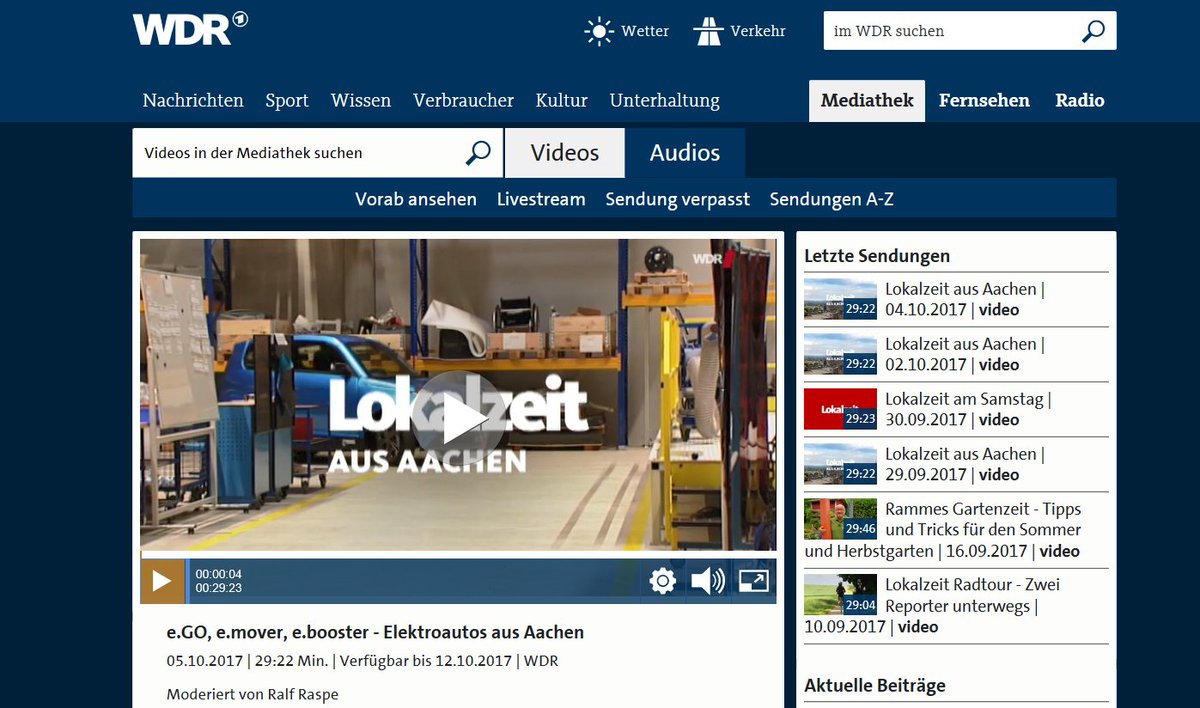Viewport: 1200px width, 708px height.
Task: Open the player settings gear
Action: (x=662, y=581)
